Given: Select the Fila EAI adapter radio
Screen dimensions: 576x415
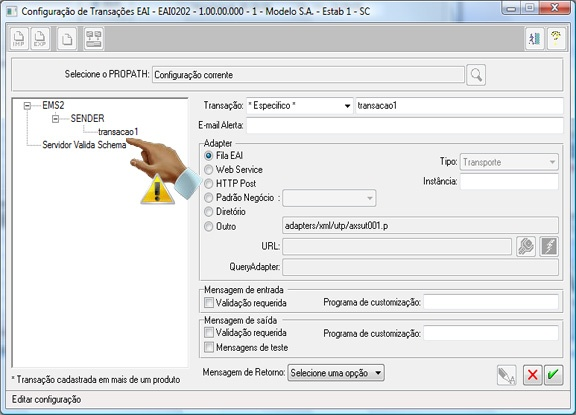Looking at the screenshot, I should point(209,156).
